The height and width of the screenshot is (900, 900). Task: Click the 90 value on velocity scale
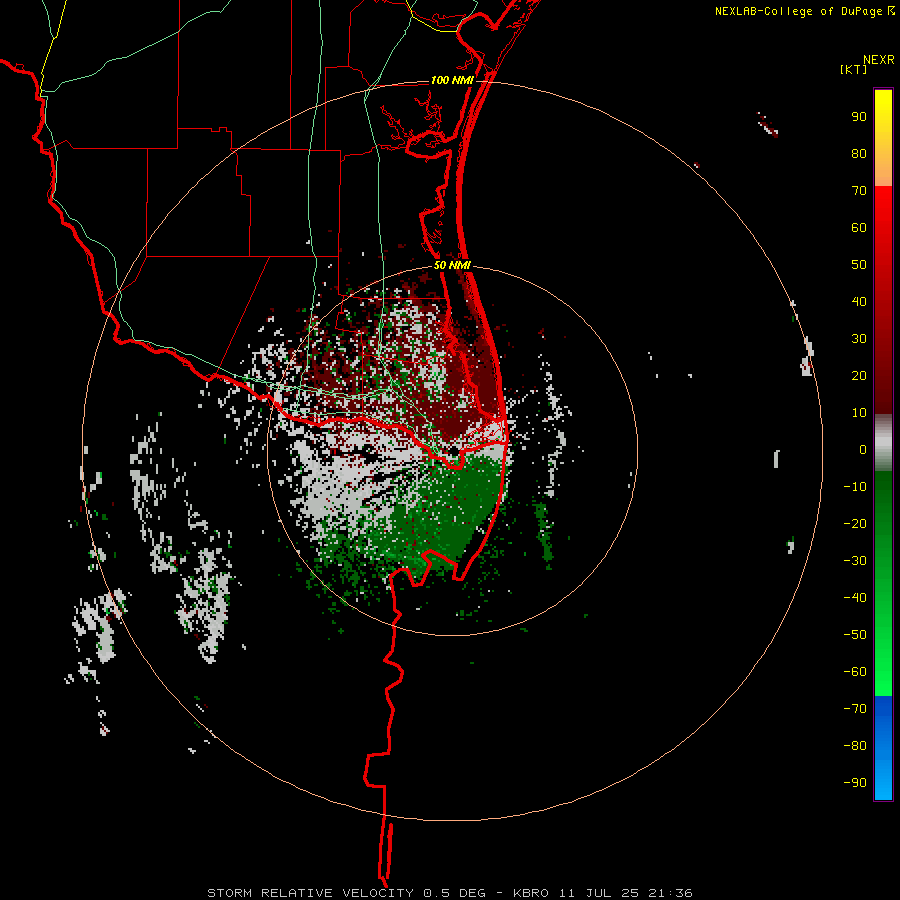click(859, 117)
